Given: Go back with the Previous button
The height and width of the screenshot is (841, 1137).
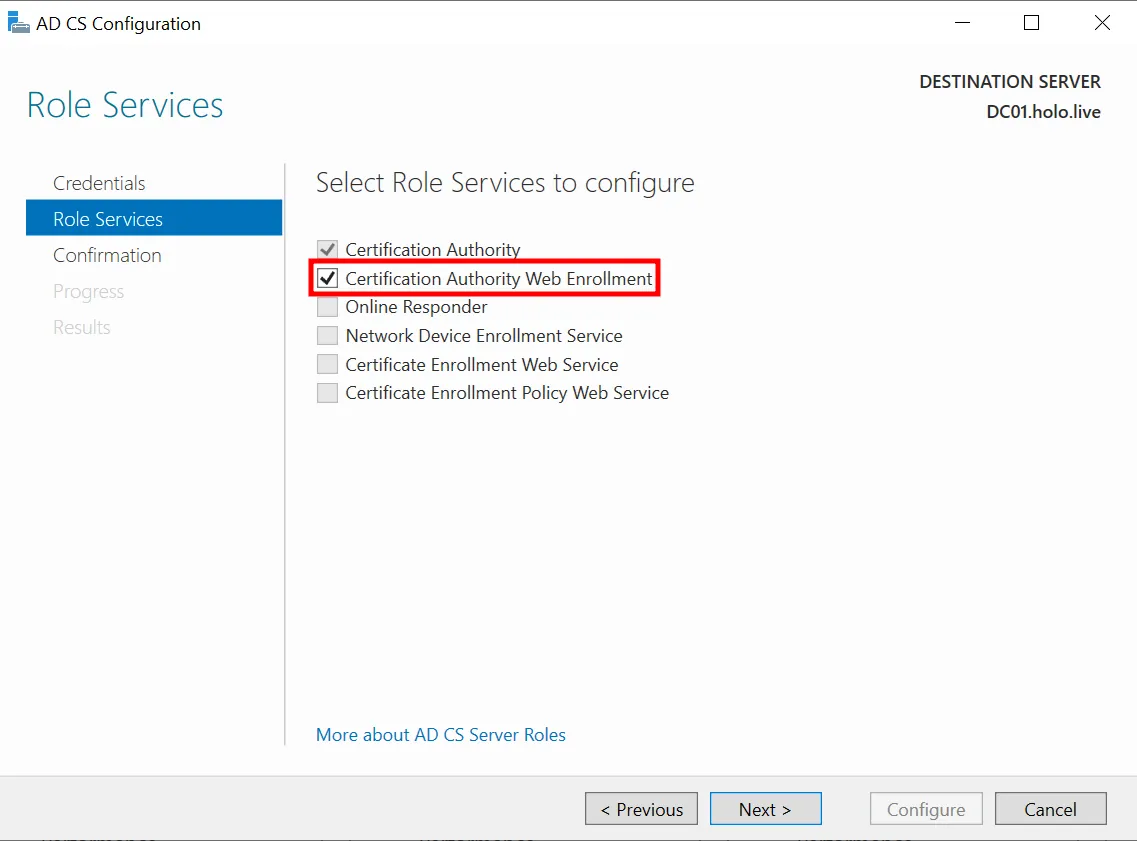Looking at the screenshot, I should tap(642, 808).
